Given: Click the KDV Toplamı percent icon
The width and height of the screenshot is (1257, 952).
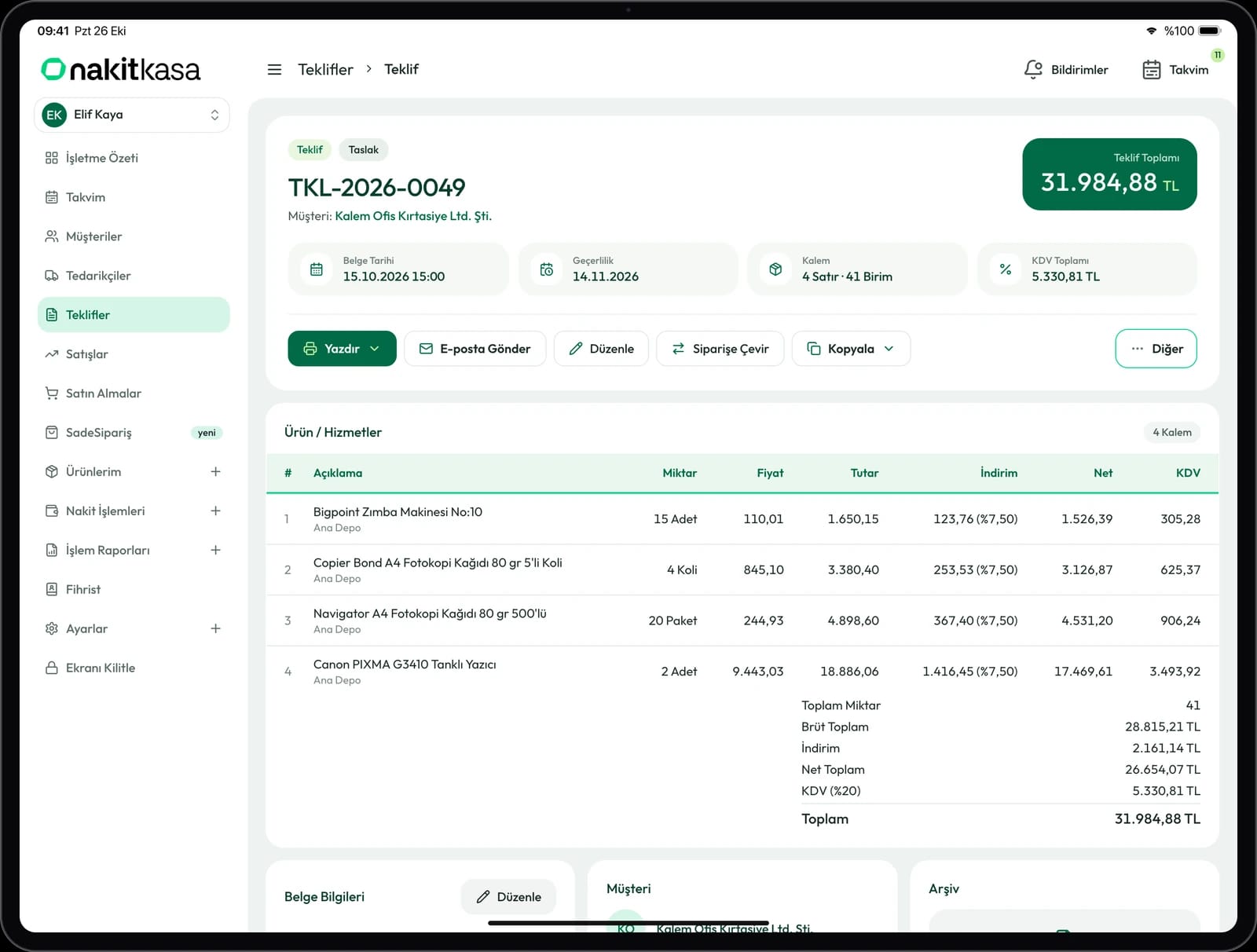Looking at the screenshot, I should [x=1006, y=269].
